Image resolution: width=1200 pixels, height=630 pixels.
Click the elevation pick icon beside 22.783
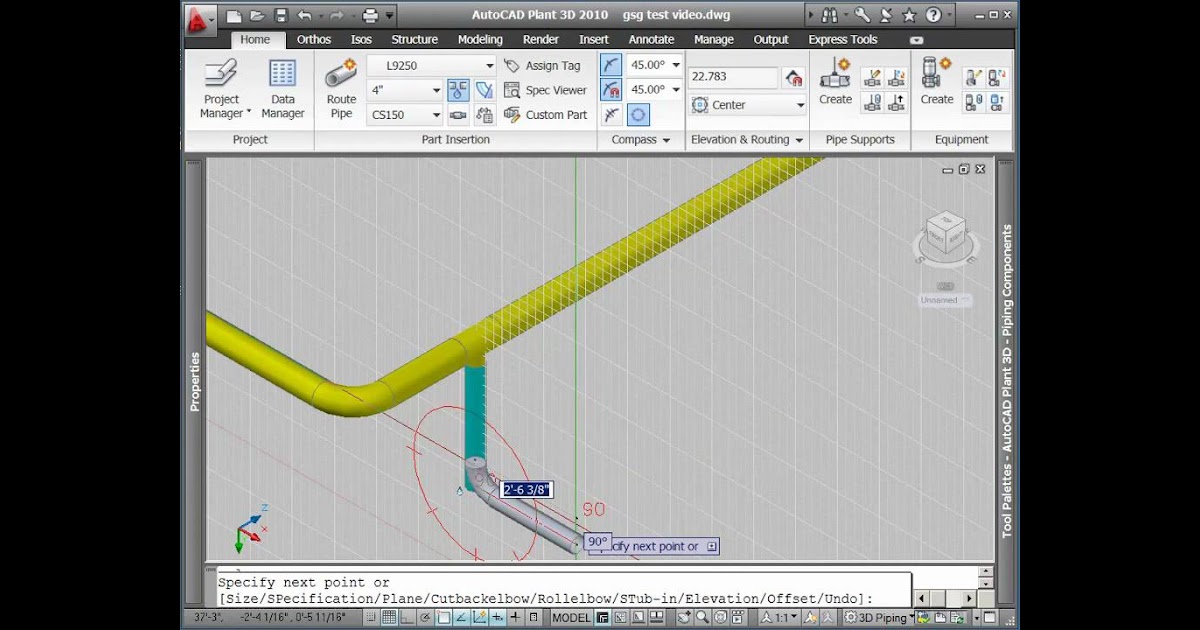coord(794,77)
